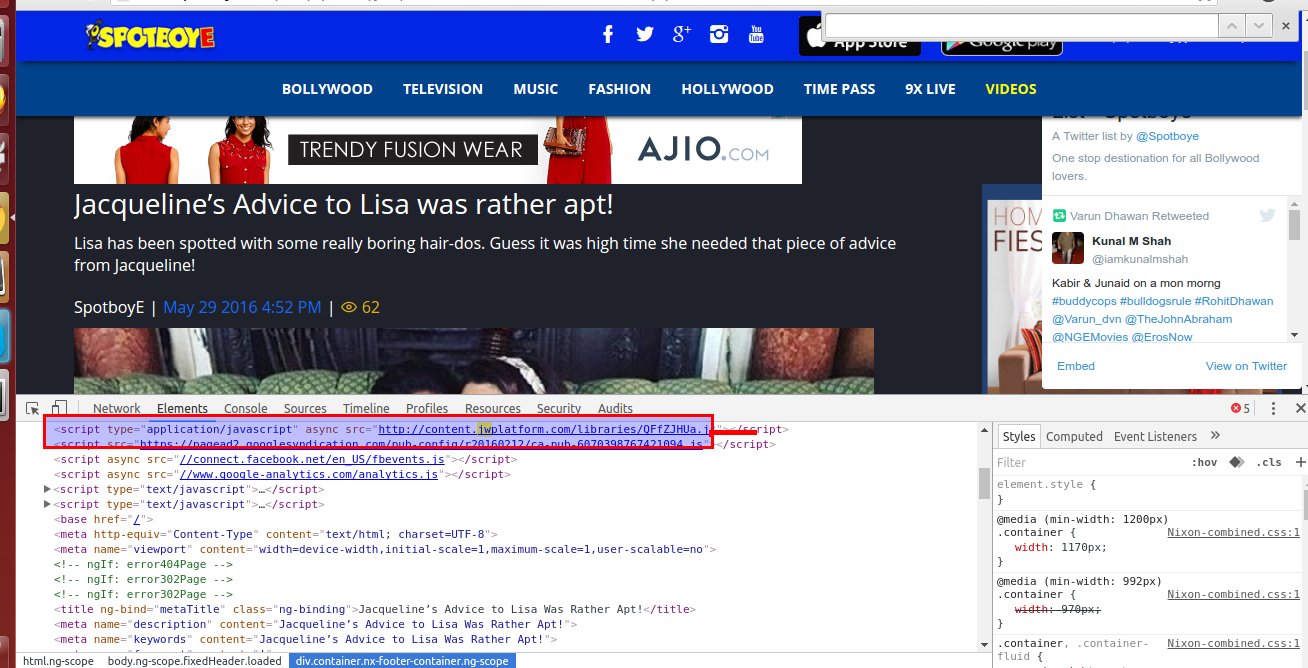Screen dimensions: 1308x668
Task: Open the Spotboye Facebook page icon
Action: point(607,35)
